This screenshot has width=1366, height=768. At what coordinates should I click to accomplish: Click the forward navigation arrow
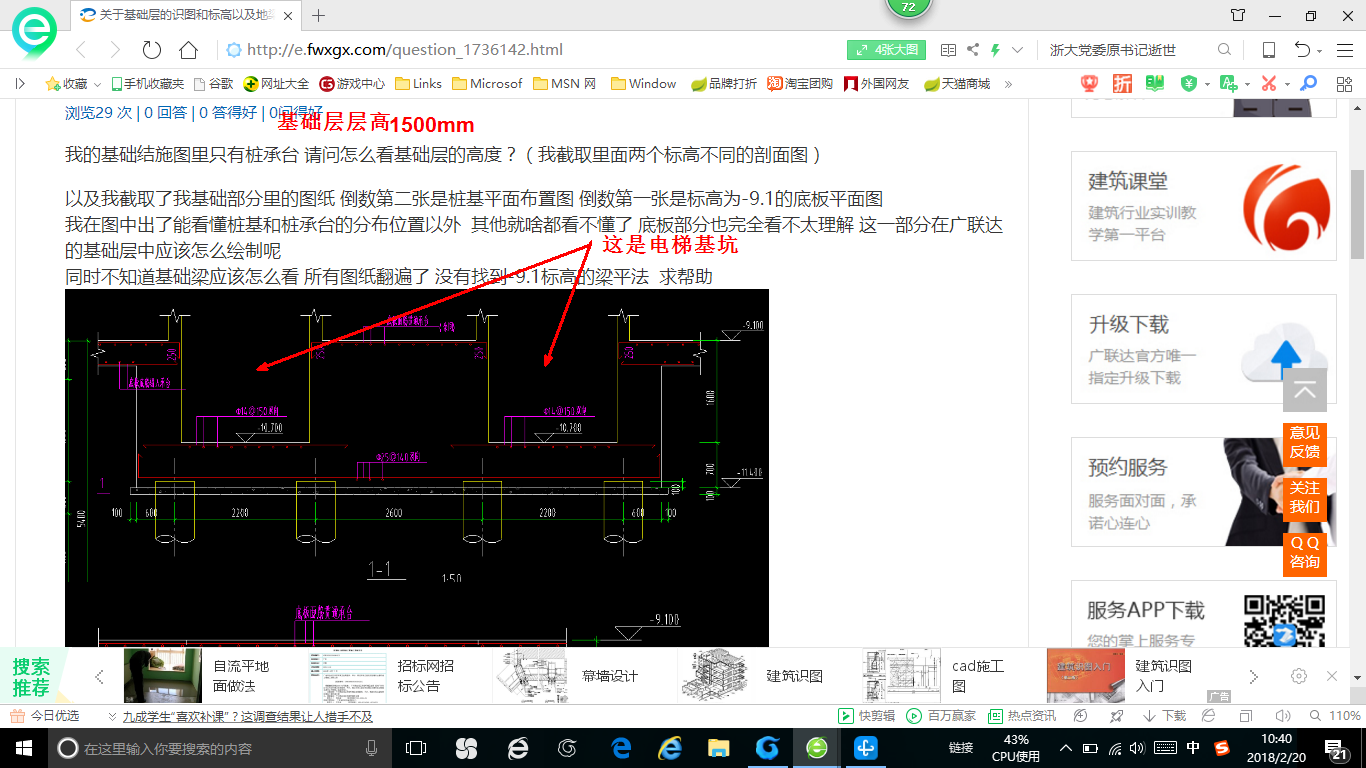pyautogui.click(x=115, y=50)
